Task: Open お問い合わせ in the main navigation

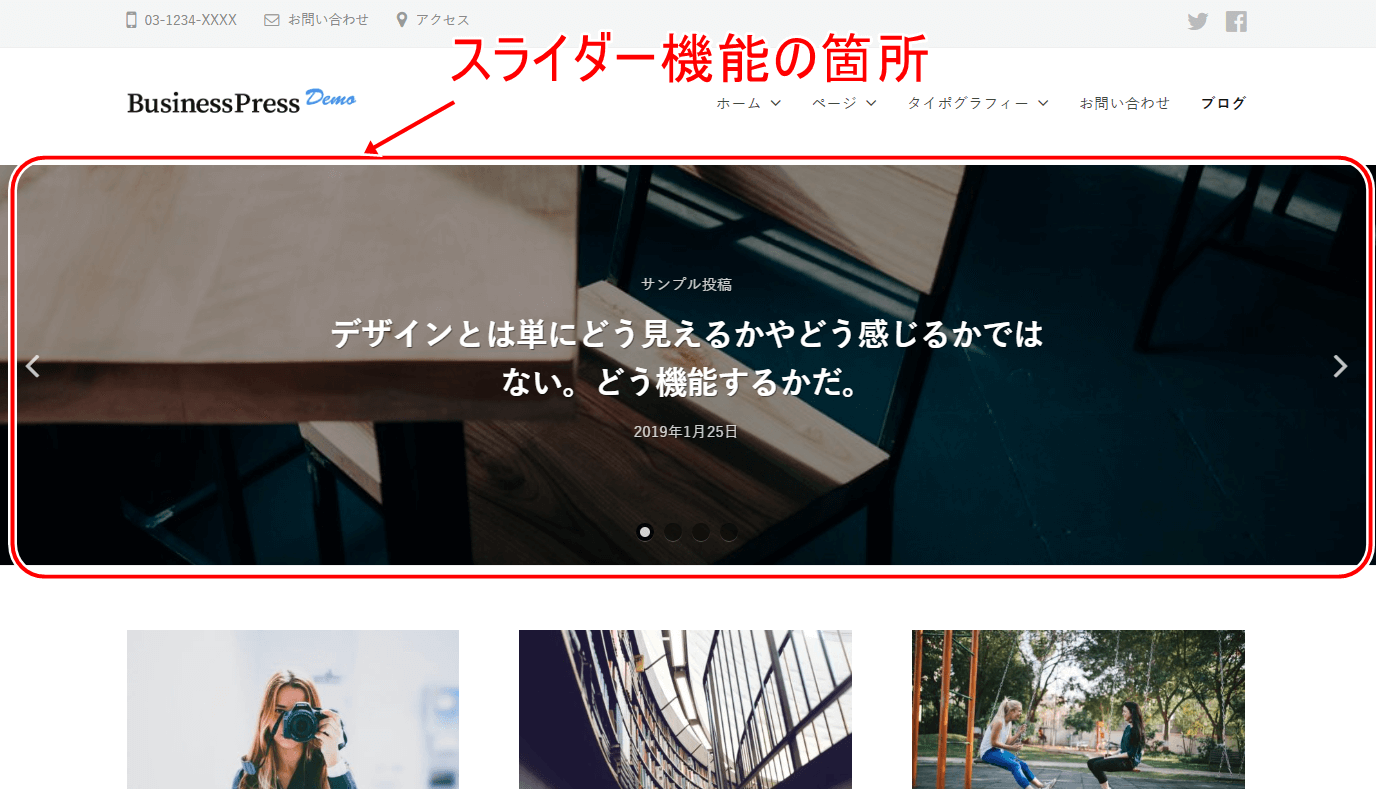Action: click(1124, 103)
